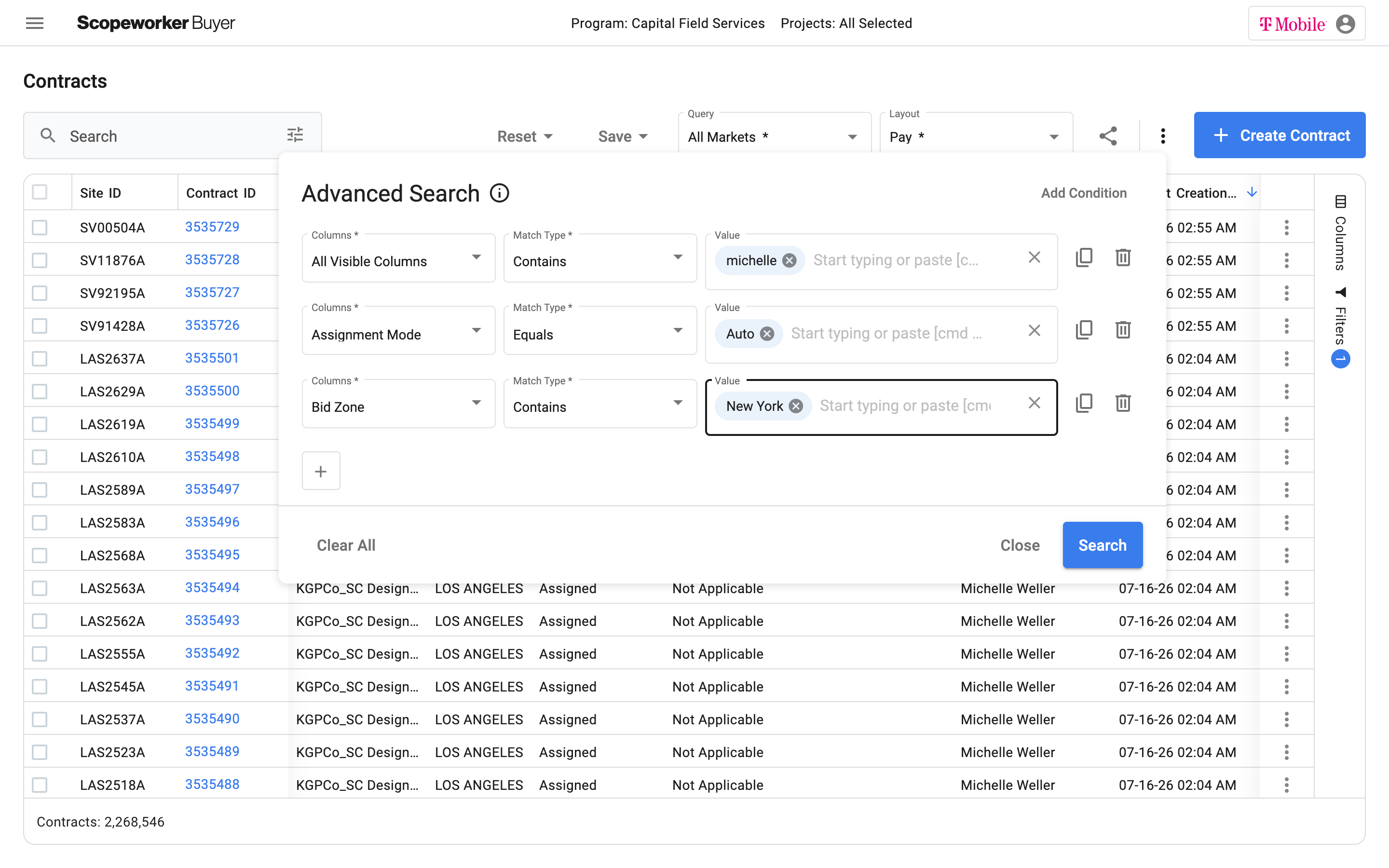Check the SV00504A row checkbox

(40, 227)
